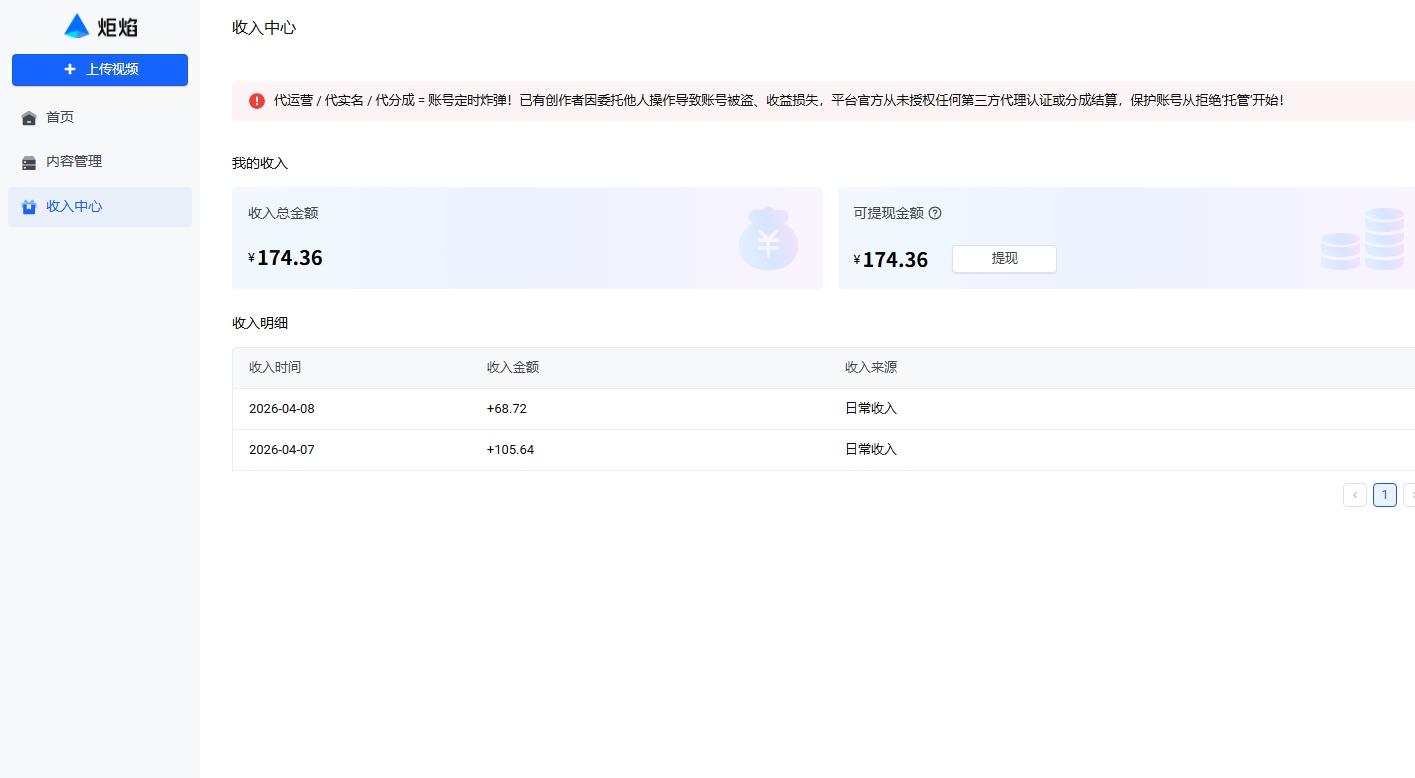The width and height of the screenshot is (1415, 778).
Task: Click the plus icon on upload button
Action: tap(68, 70)
